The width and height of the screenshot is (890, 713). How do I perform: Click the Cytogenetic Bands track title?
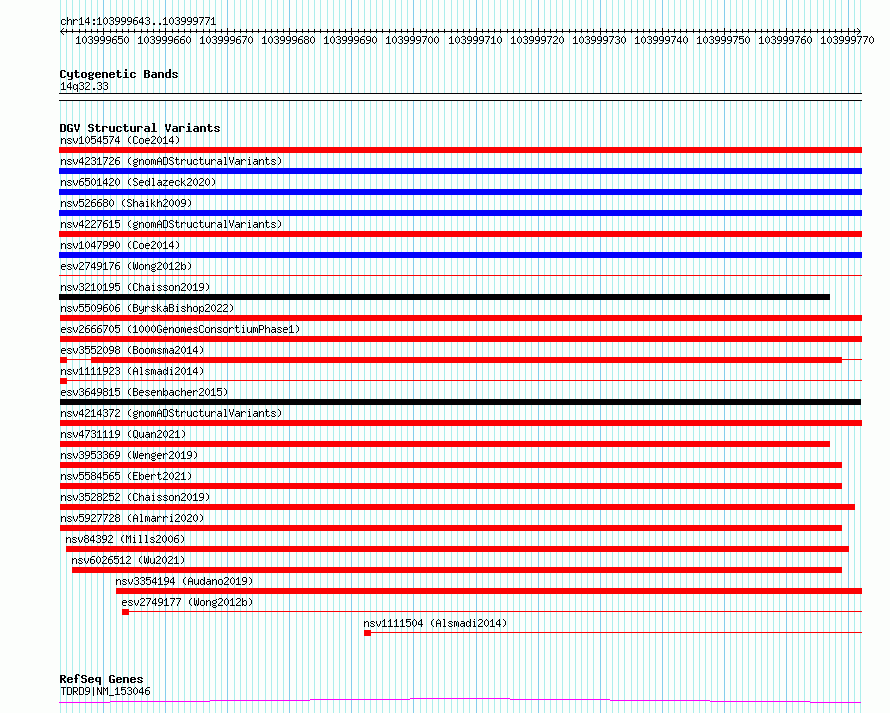point(119,74)
